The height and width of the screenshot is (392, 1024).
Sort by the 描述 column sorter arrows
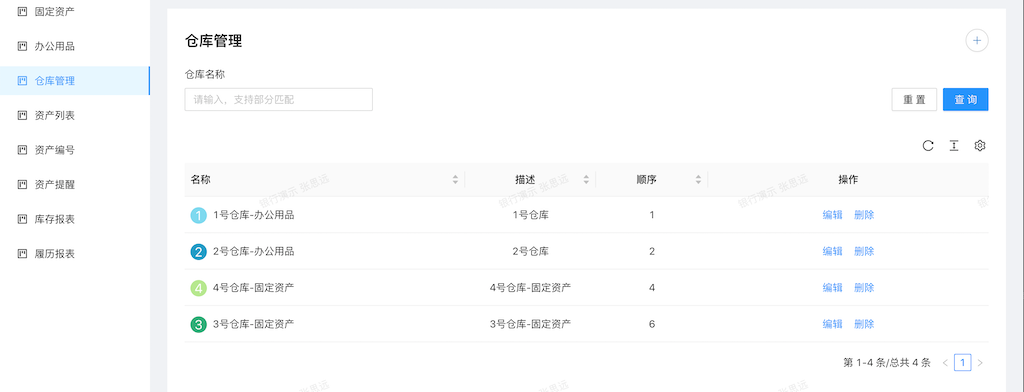pos(586,180)
